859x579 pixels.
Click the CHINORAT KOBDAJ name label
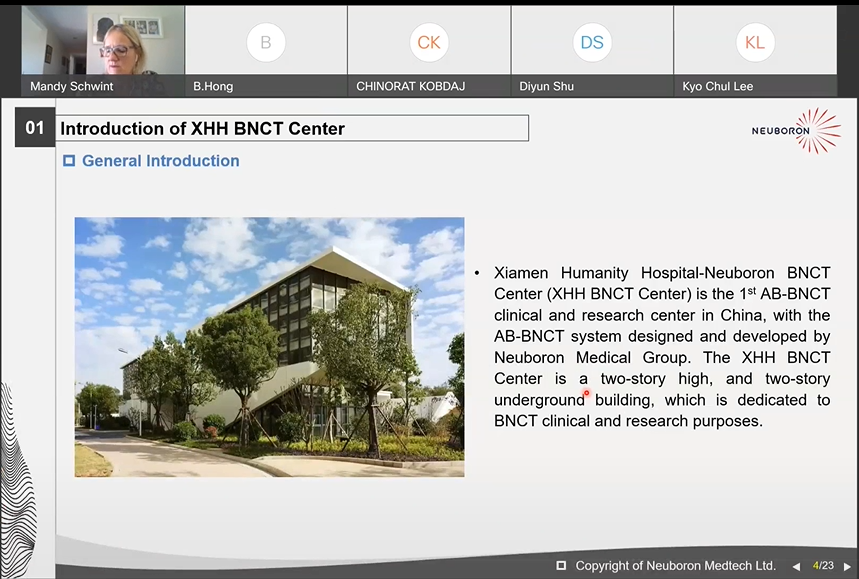coord(410,87)
